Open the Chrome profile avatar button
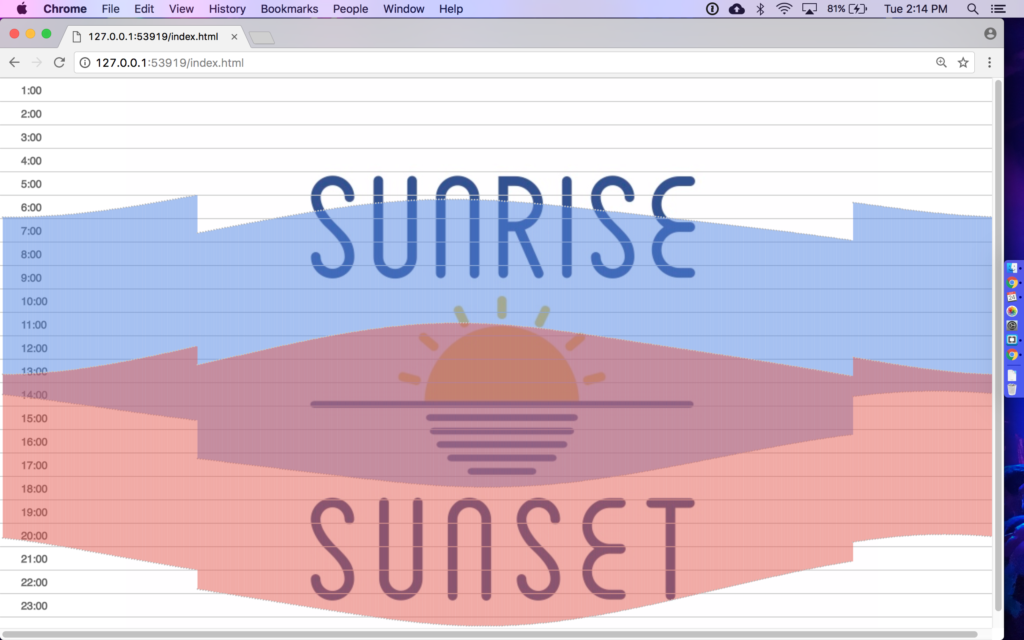Image resolution: width=1024 pixels, height=640 pixels. [x=990, y=33]
